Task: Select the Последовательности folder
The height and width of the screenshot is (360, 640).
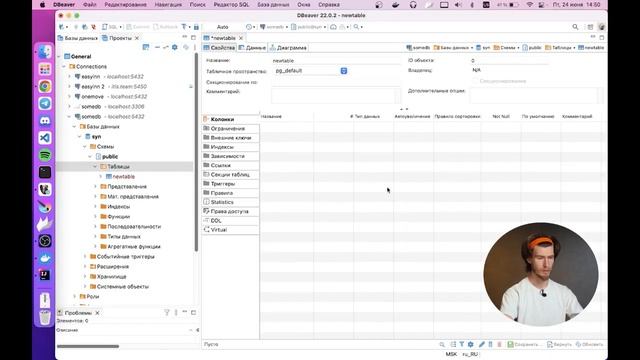Action: pyautogui.click(x=131, y=227)
